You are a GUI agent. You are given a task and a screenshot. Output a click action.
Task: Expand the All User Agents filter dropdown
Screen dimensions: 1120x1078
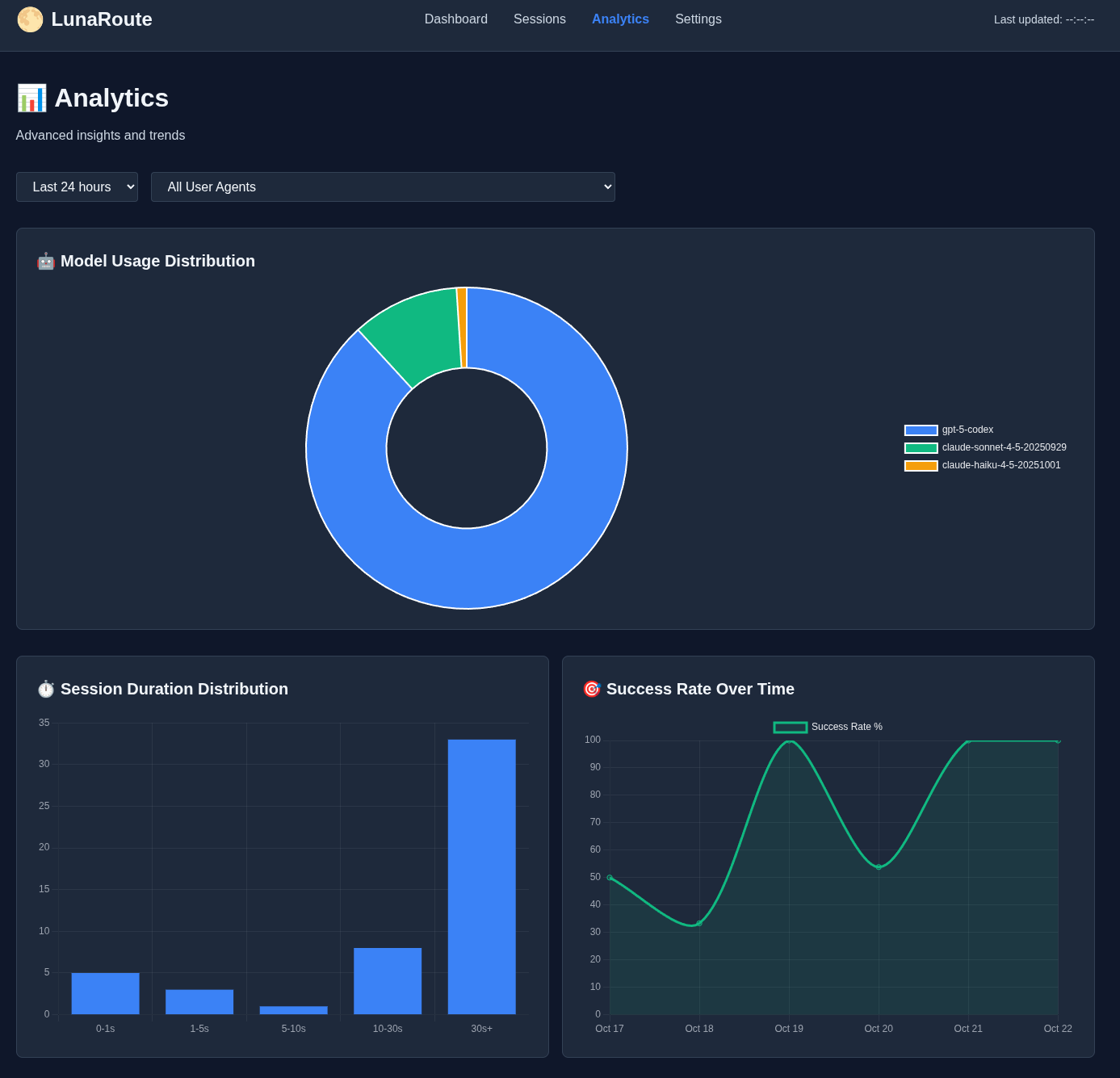(383, 187)
